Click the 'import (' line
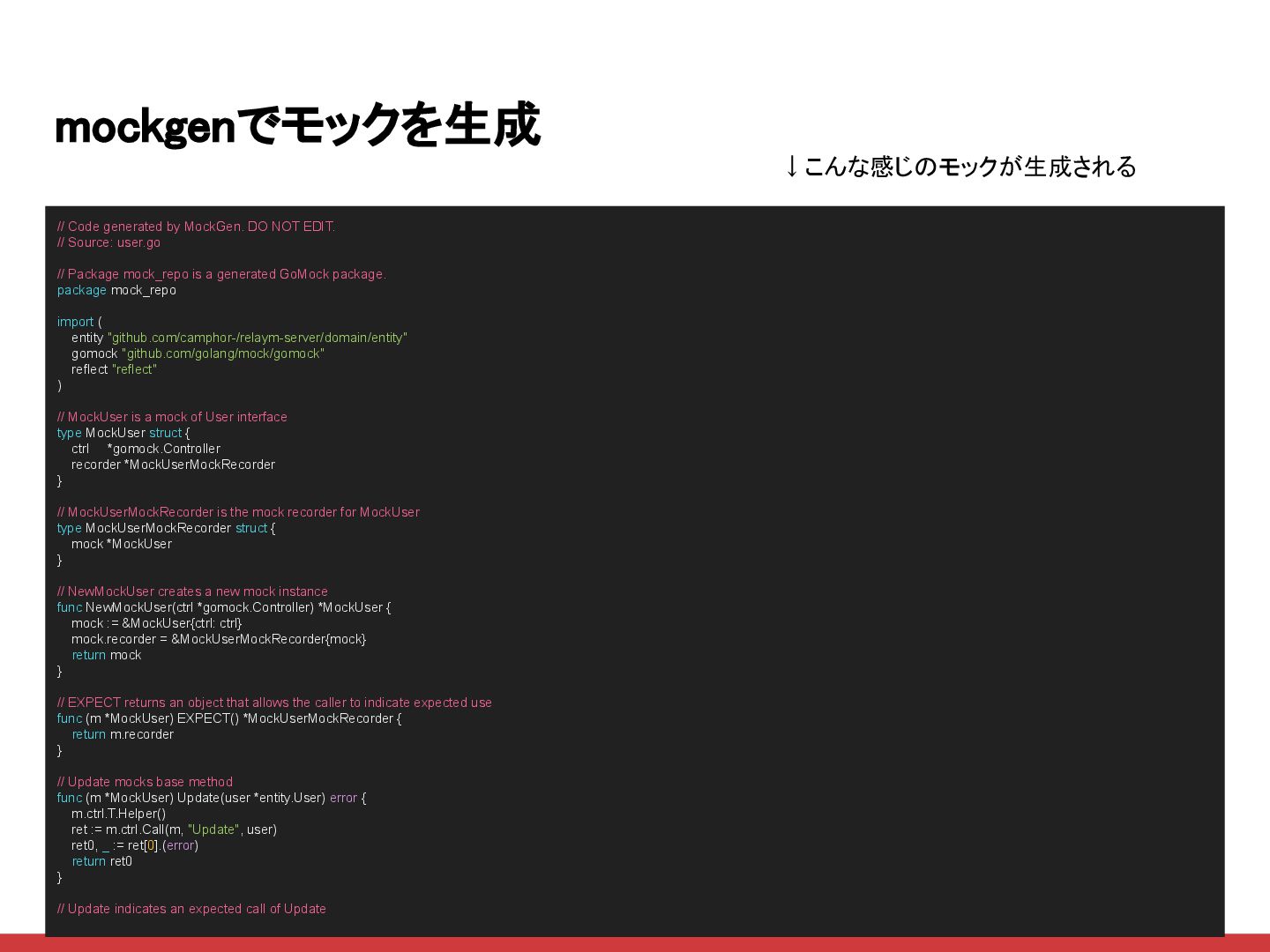This screenshot has width=1270, height=952. [79, 322]
